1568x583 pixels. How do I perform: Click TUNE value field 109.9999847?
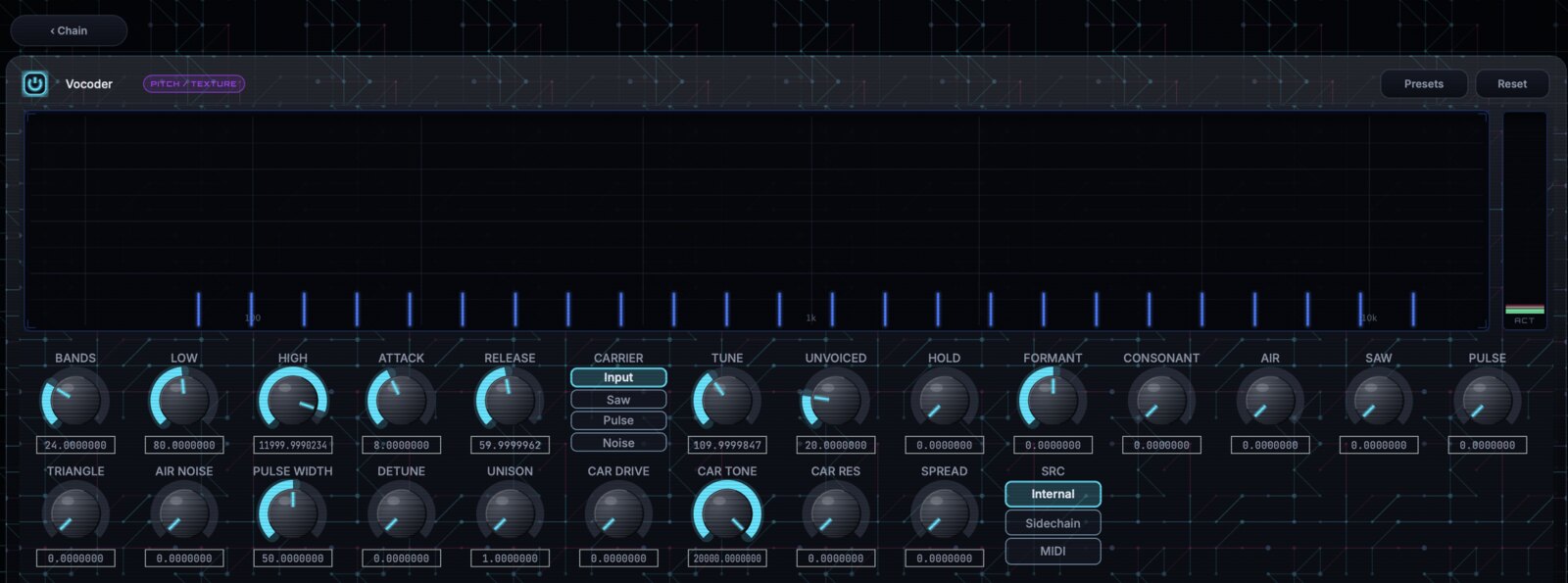(727, 445)
